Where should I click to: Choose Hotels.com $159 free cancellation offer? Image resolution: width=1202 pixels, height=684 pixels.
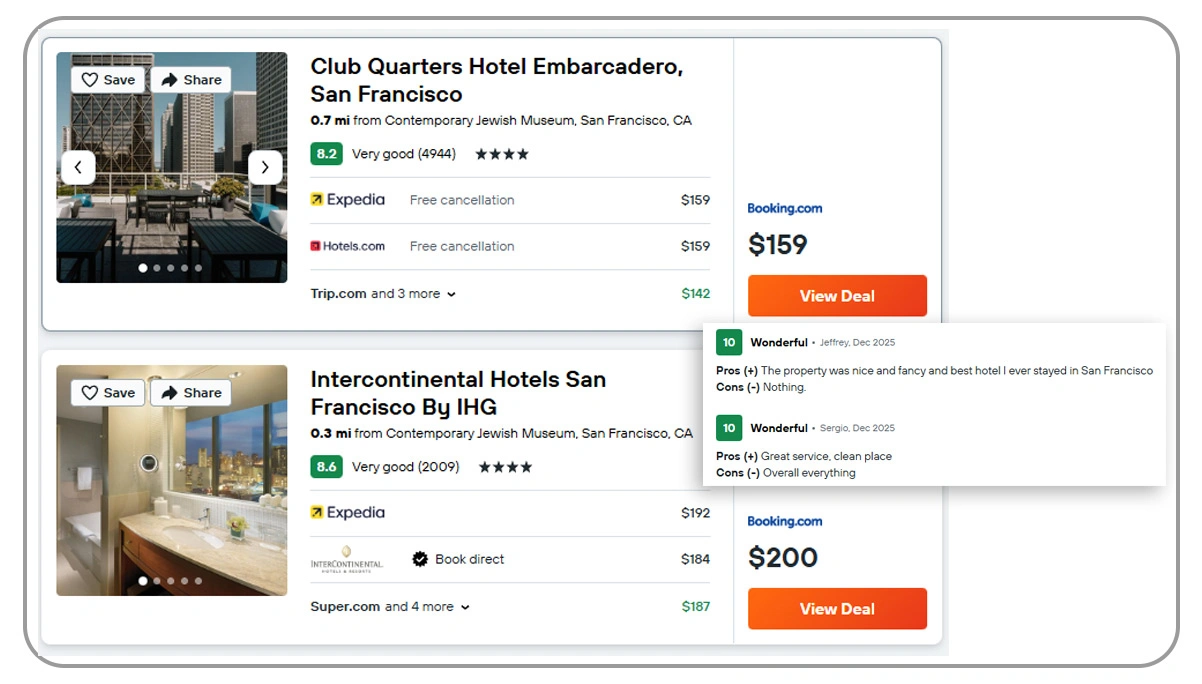click(510, 246)
